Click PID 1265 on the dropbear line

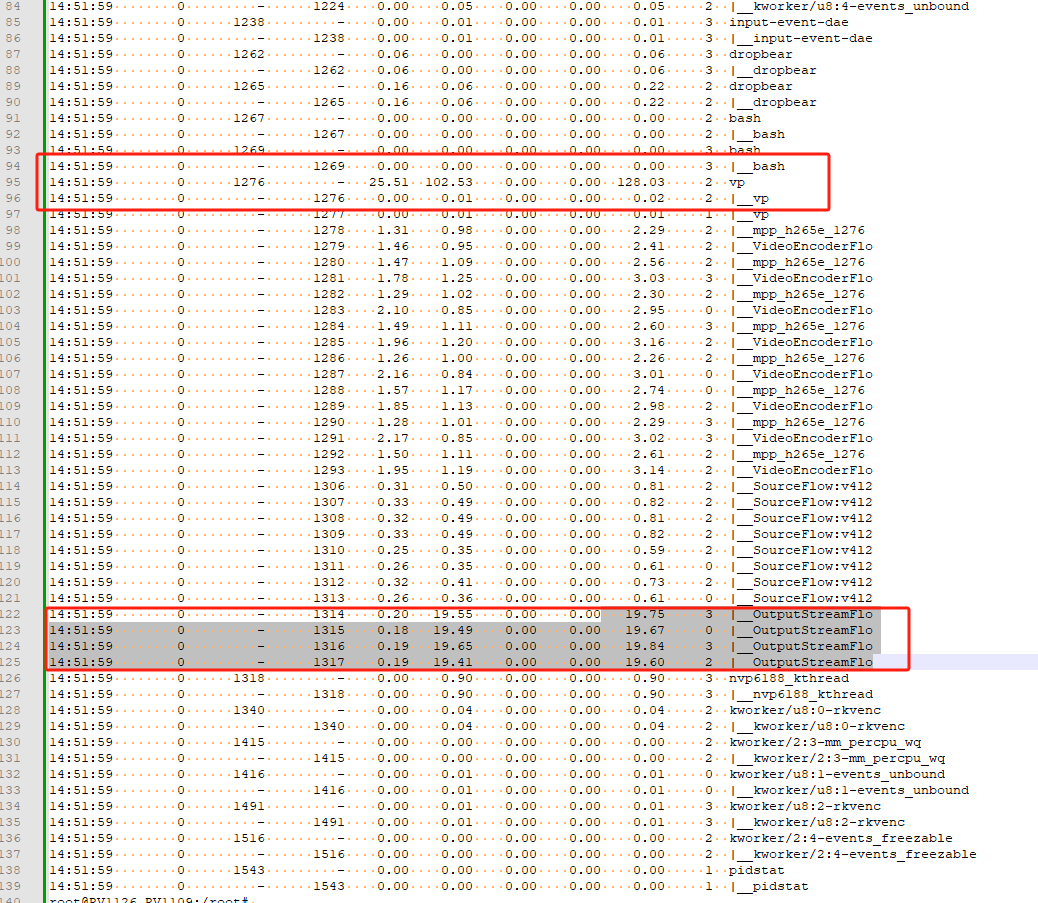(249, 86)
